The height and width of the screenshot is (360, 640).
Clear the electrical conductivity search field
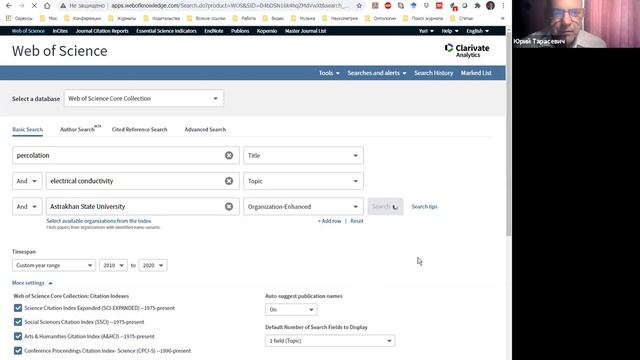point(229,181)
